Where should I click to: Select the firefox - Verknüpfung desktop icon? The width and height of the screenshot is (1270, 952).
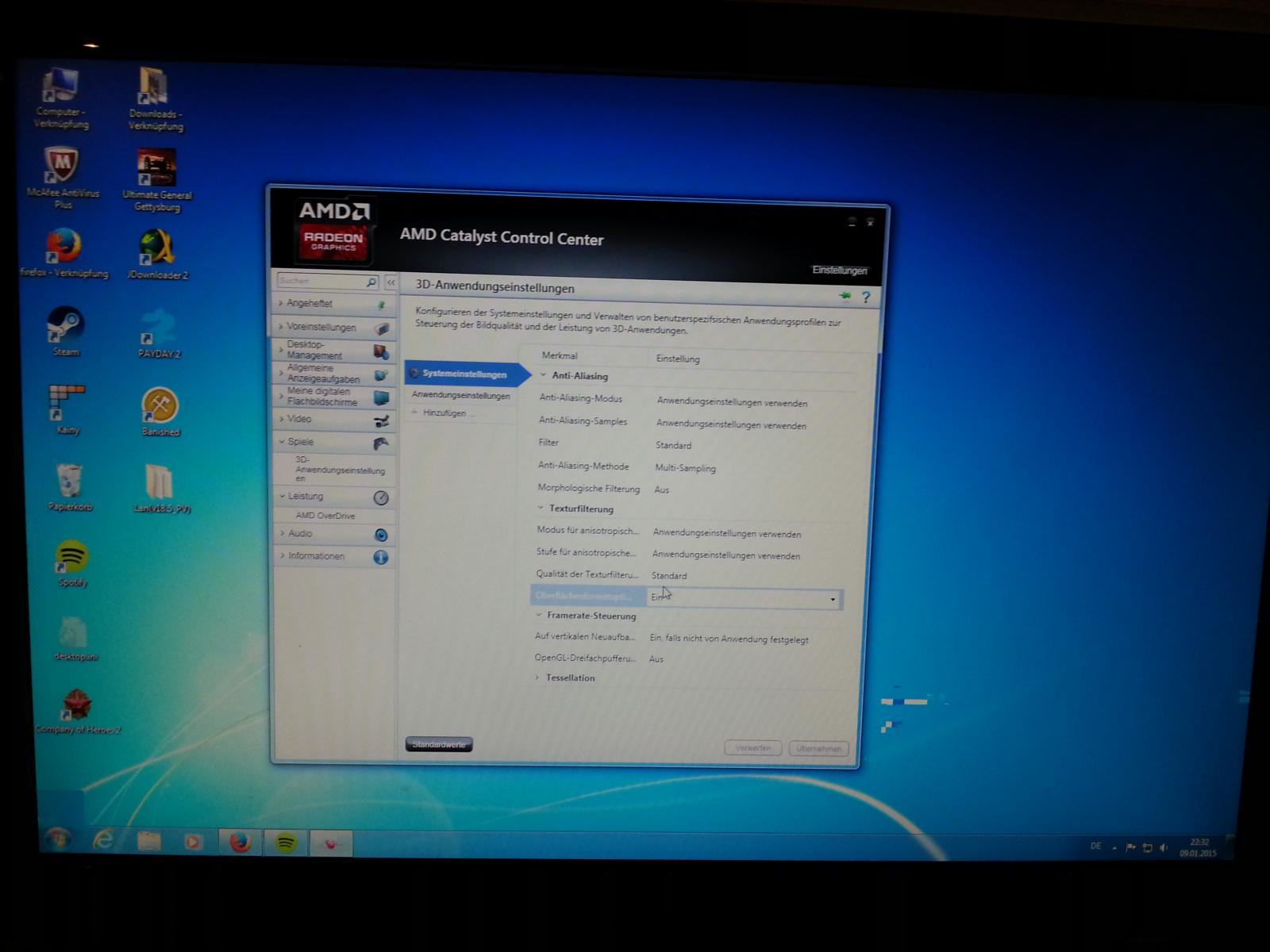click(x=63, y=254)
